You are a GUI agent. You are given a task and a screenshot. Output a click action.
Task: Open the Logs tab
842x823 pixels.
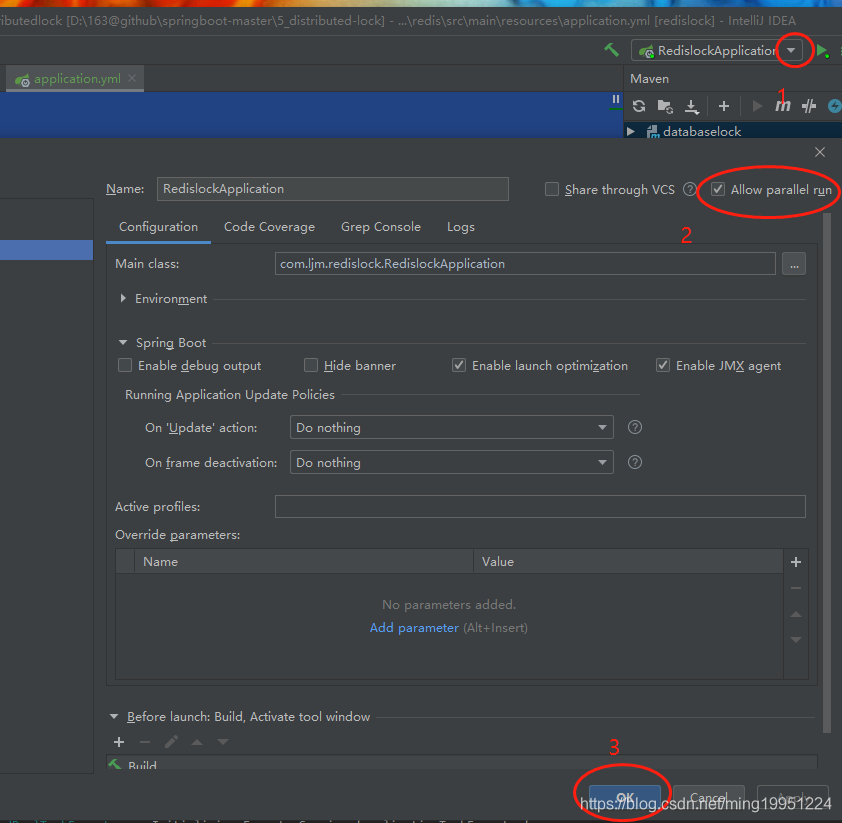[461, 227]
